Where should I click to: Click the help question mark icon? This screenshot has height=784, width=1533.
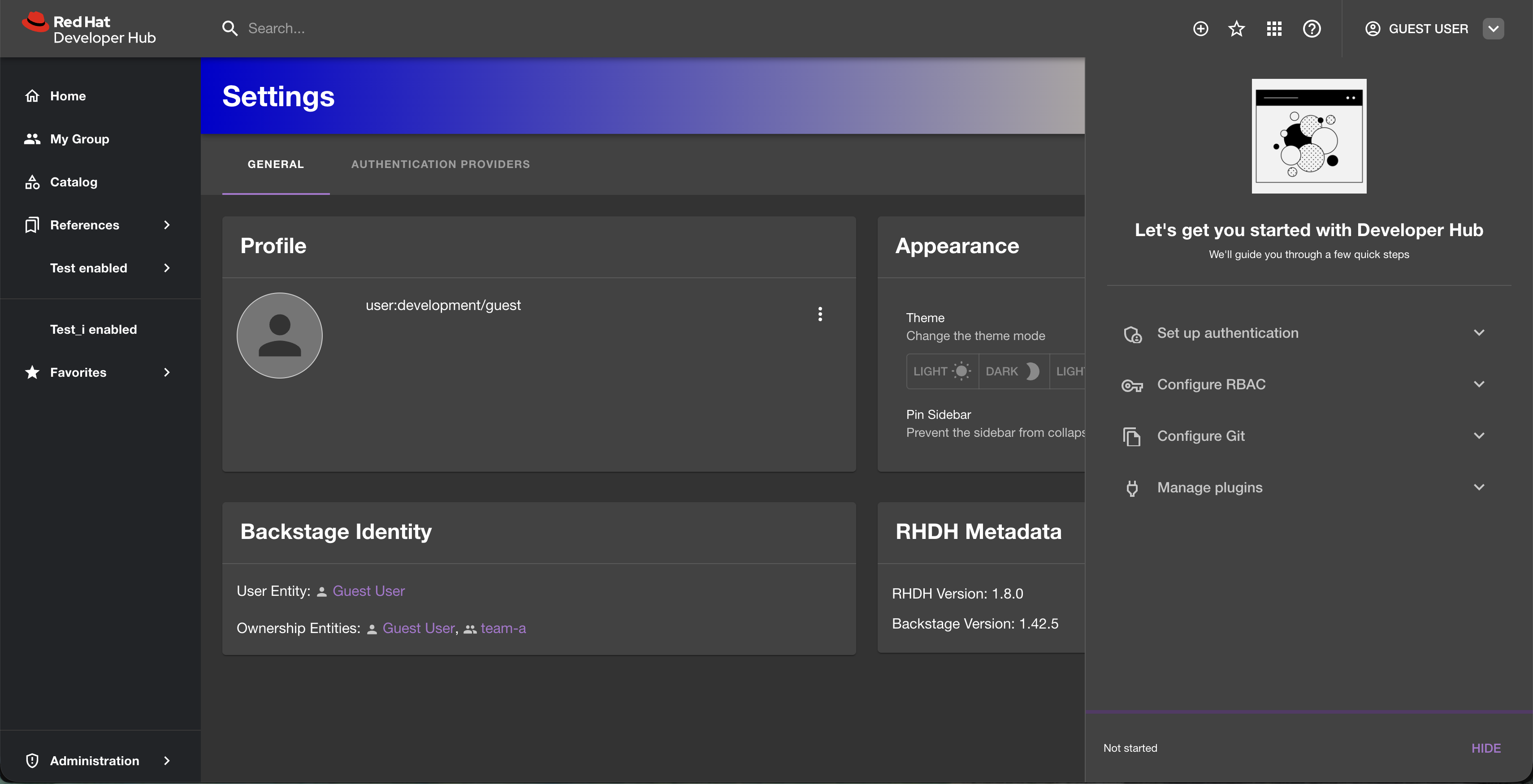tap(1312, 29)
